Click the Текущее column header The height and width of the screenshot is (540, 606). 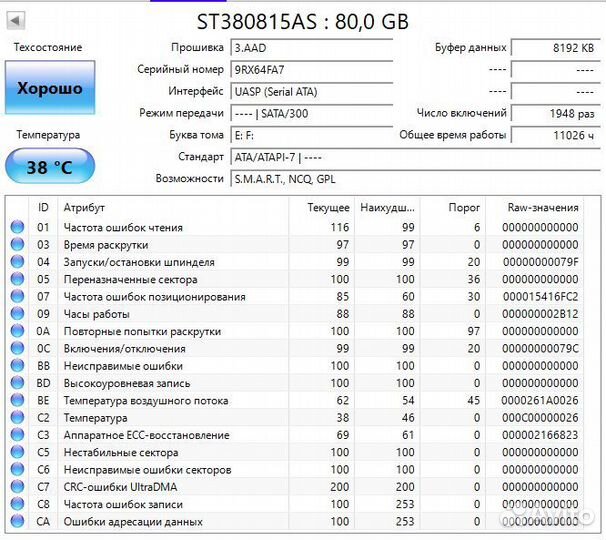click(322, 208)
